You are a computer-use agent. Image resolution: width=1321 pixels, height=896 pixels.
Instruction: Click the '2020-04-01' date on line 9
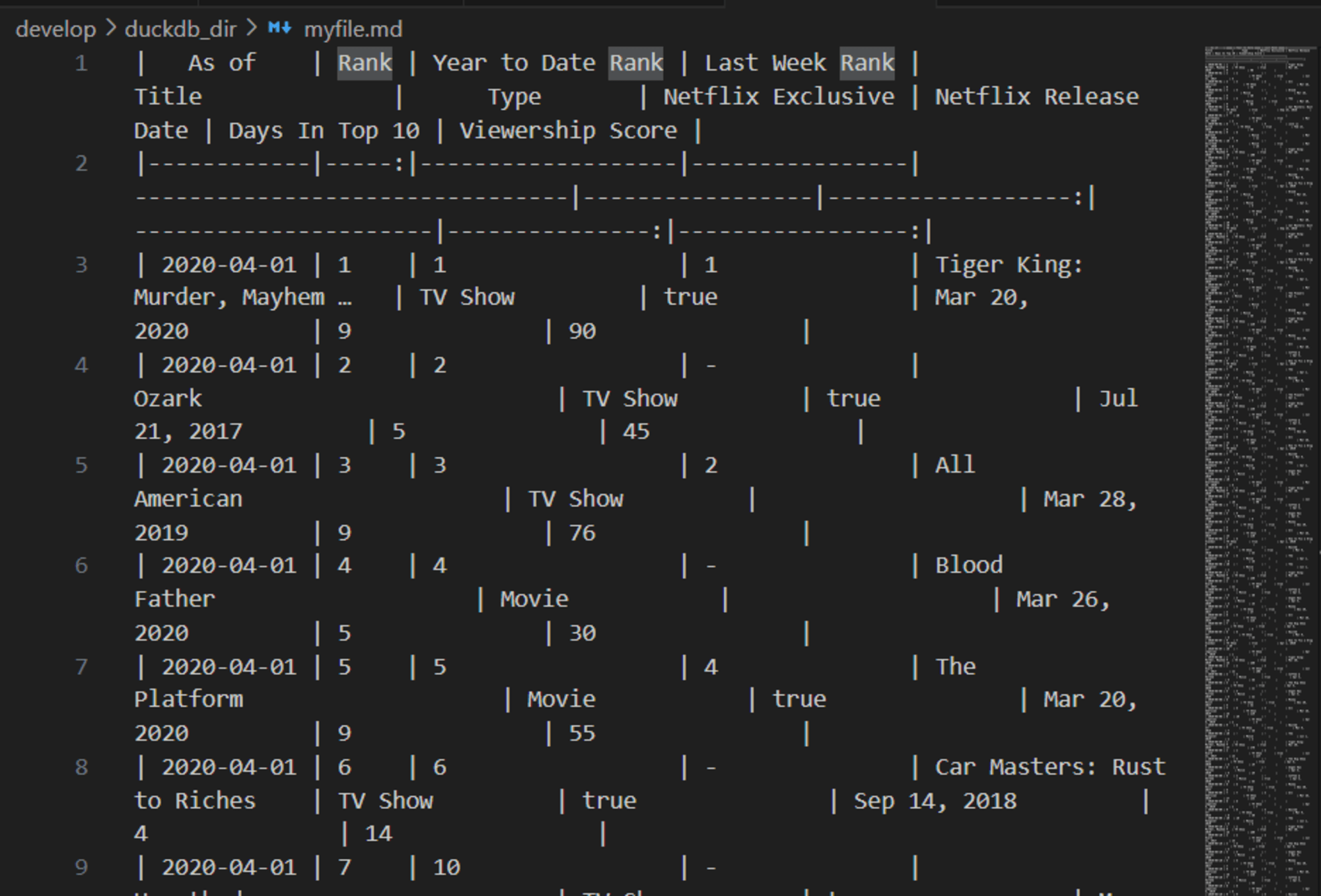[x=229, y=867]
